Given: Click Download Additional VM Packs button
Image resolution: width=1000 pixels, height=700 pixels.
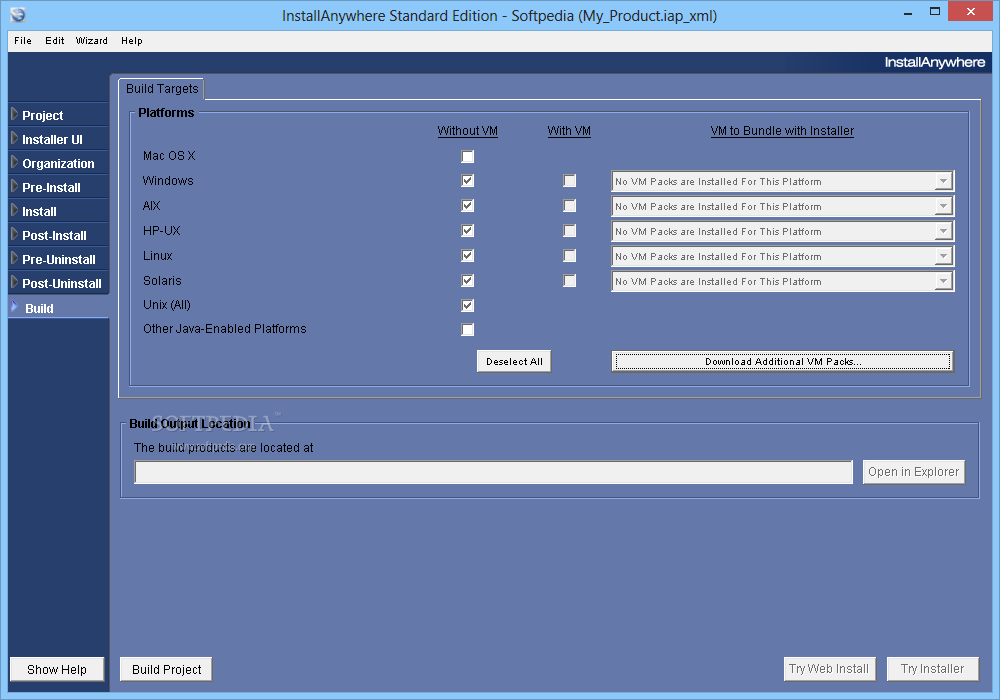Looking at the screenshot, I should pos(783,361).
